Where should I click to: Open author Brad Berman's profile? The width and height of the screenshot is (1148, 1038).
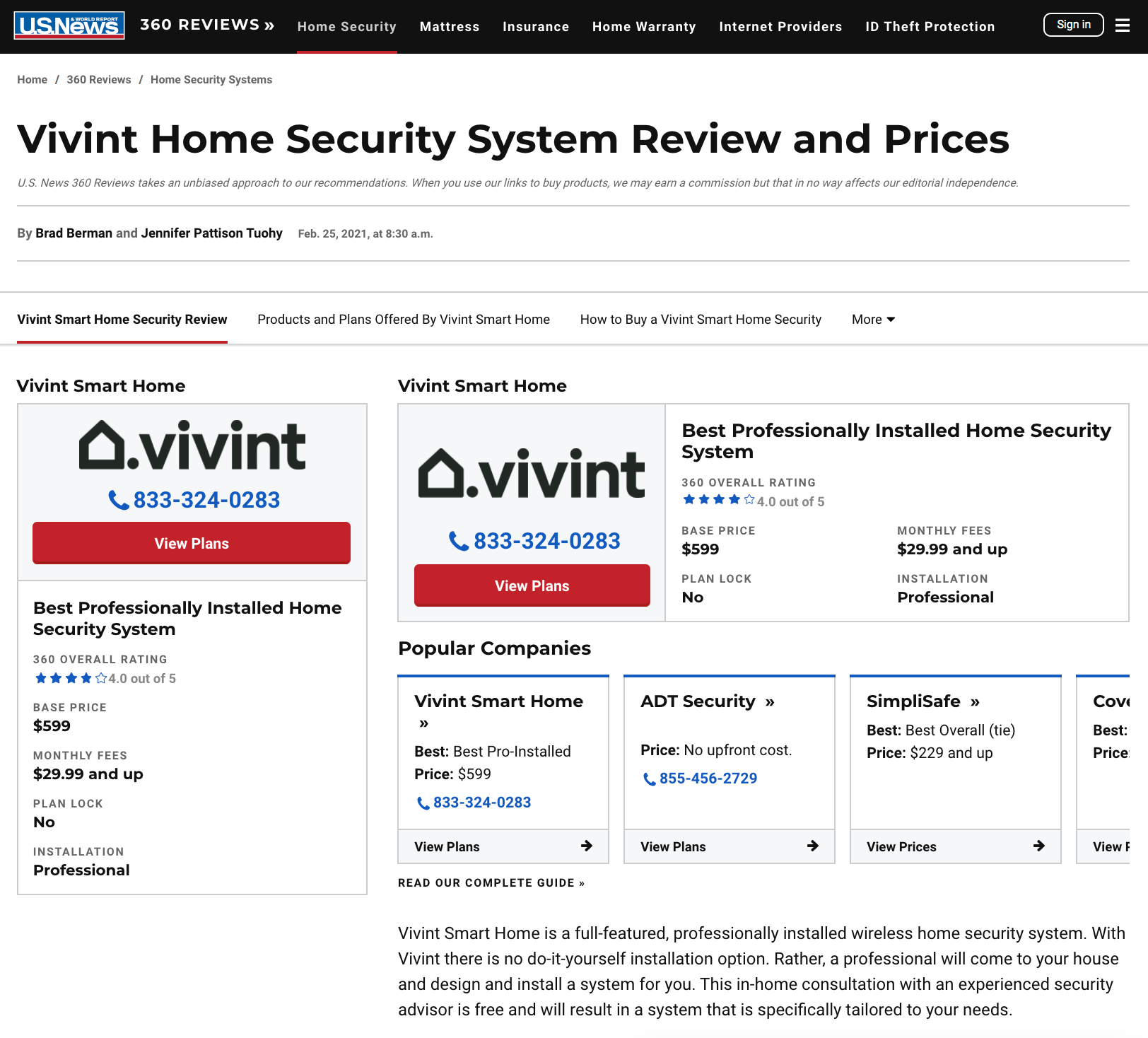coord(74,233)
